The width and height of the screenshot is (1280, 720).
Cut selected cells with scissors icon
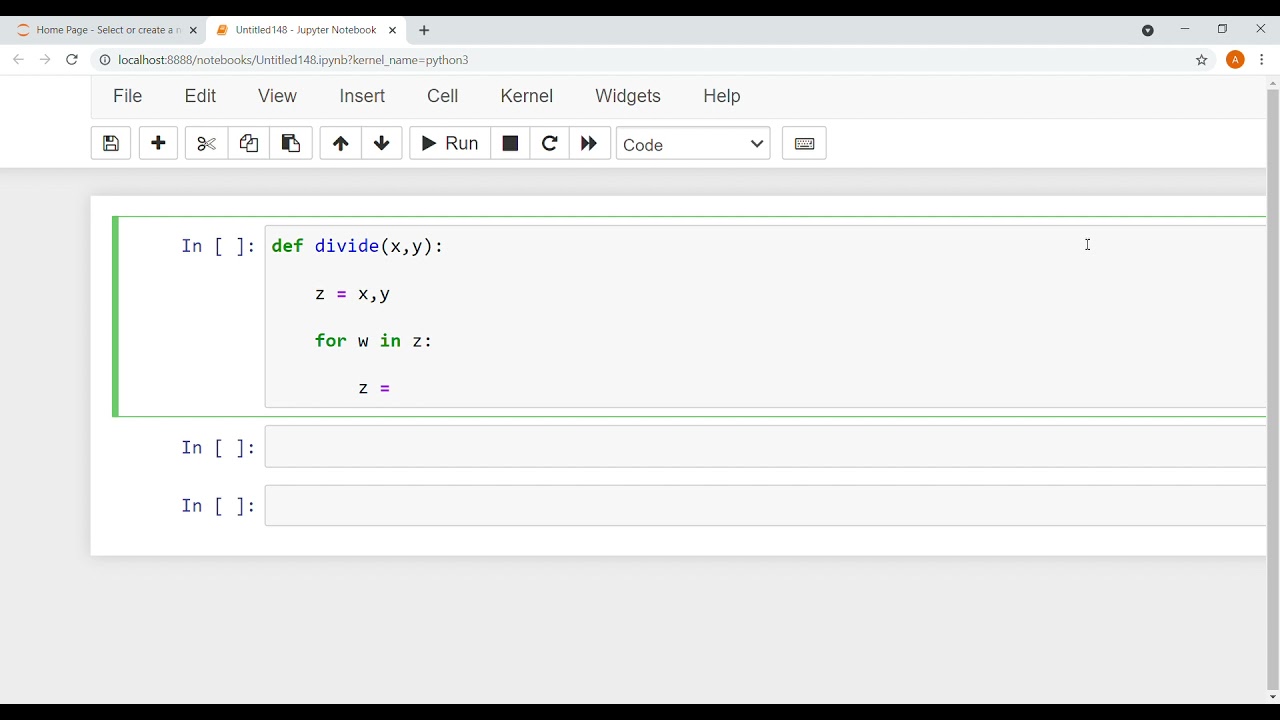point(206,144)
